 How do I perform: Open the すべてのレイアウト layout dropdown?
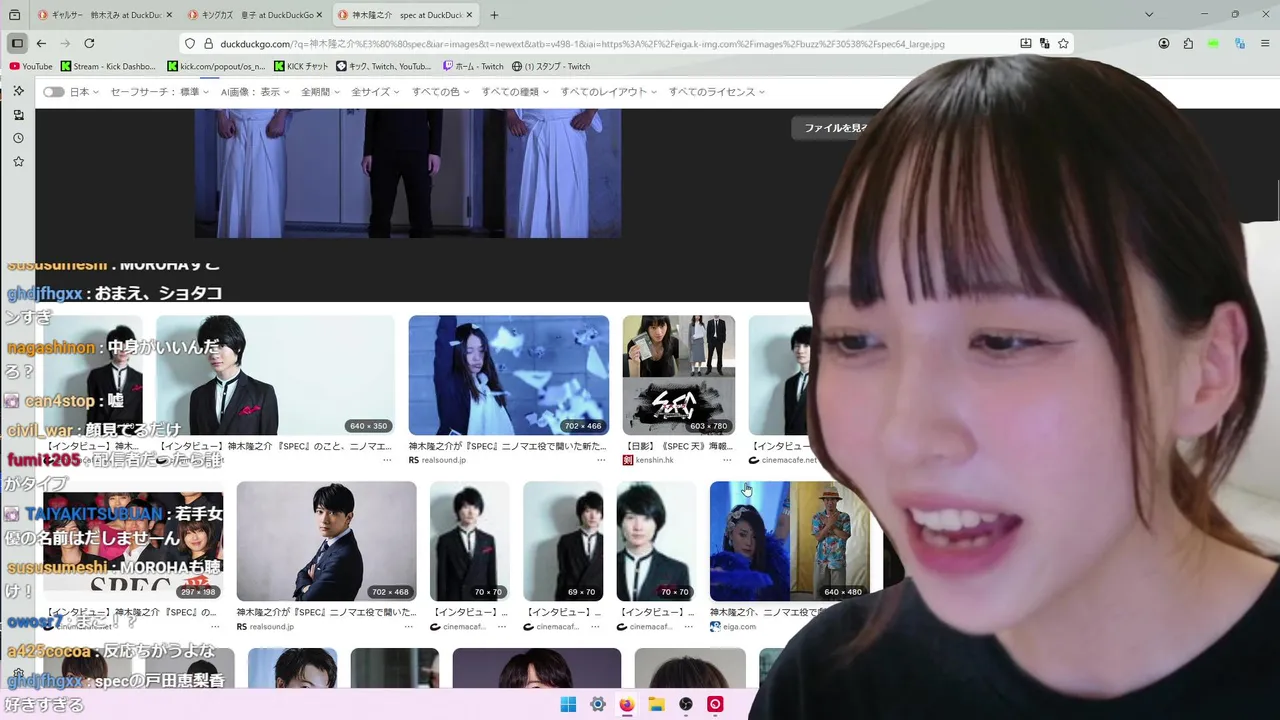(x=608, y=92)
